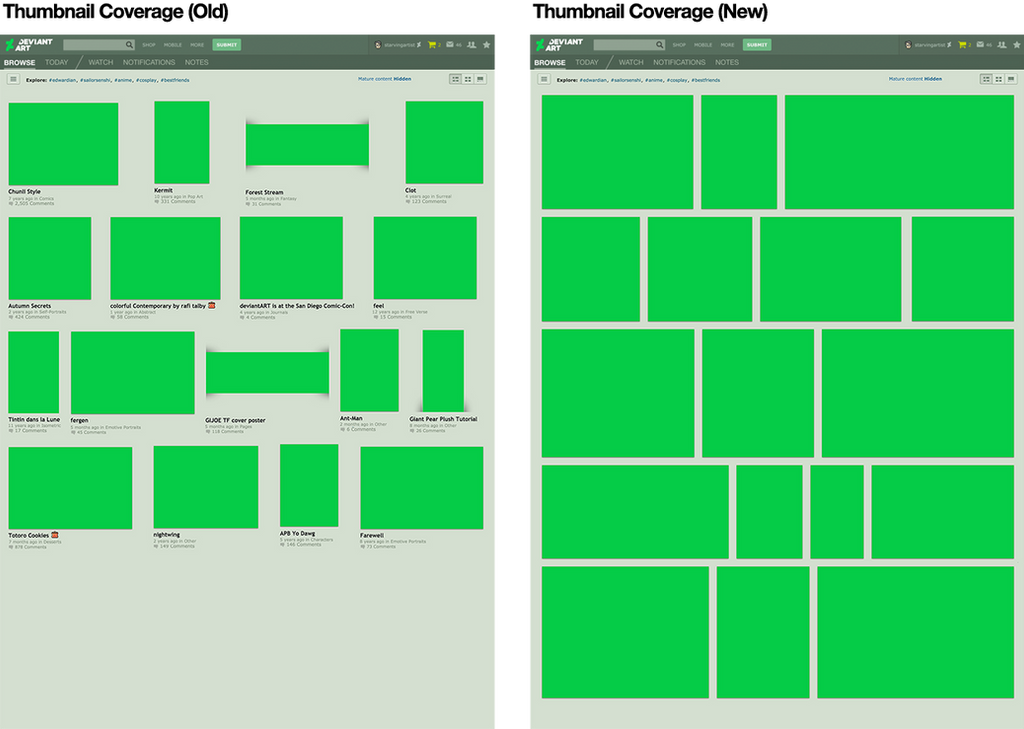The width and height of the screenshot is (1024, 729).
Task: Expand the hamburger menu button in Old layout
Action: [x=13, y=79]
